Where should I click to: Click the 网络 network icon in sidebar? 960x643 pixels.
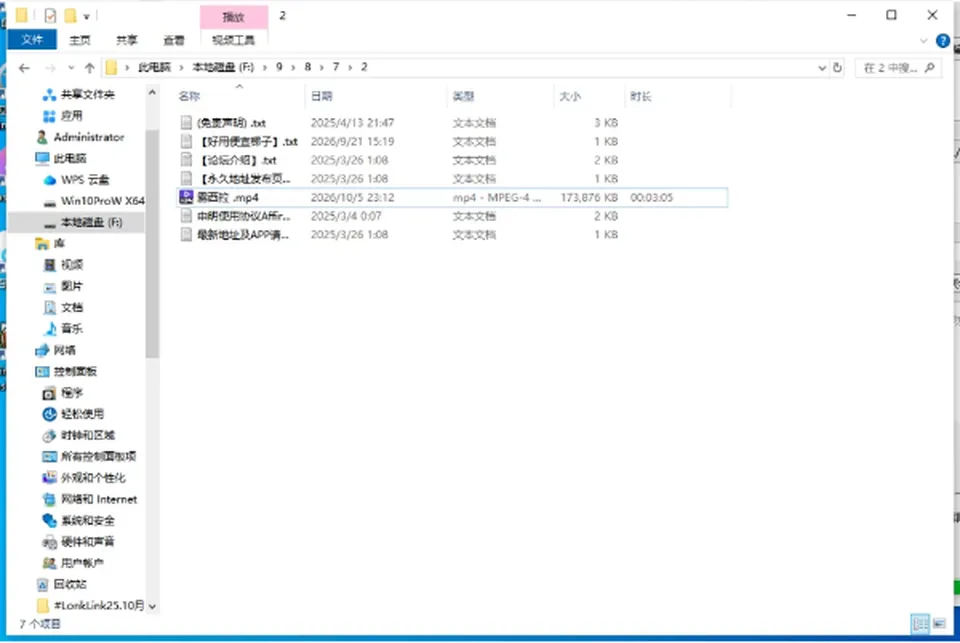pyautogui.click(x=42, y=350)
